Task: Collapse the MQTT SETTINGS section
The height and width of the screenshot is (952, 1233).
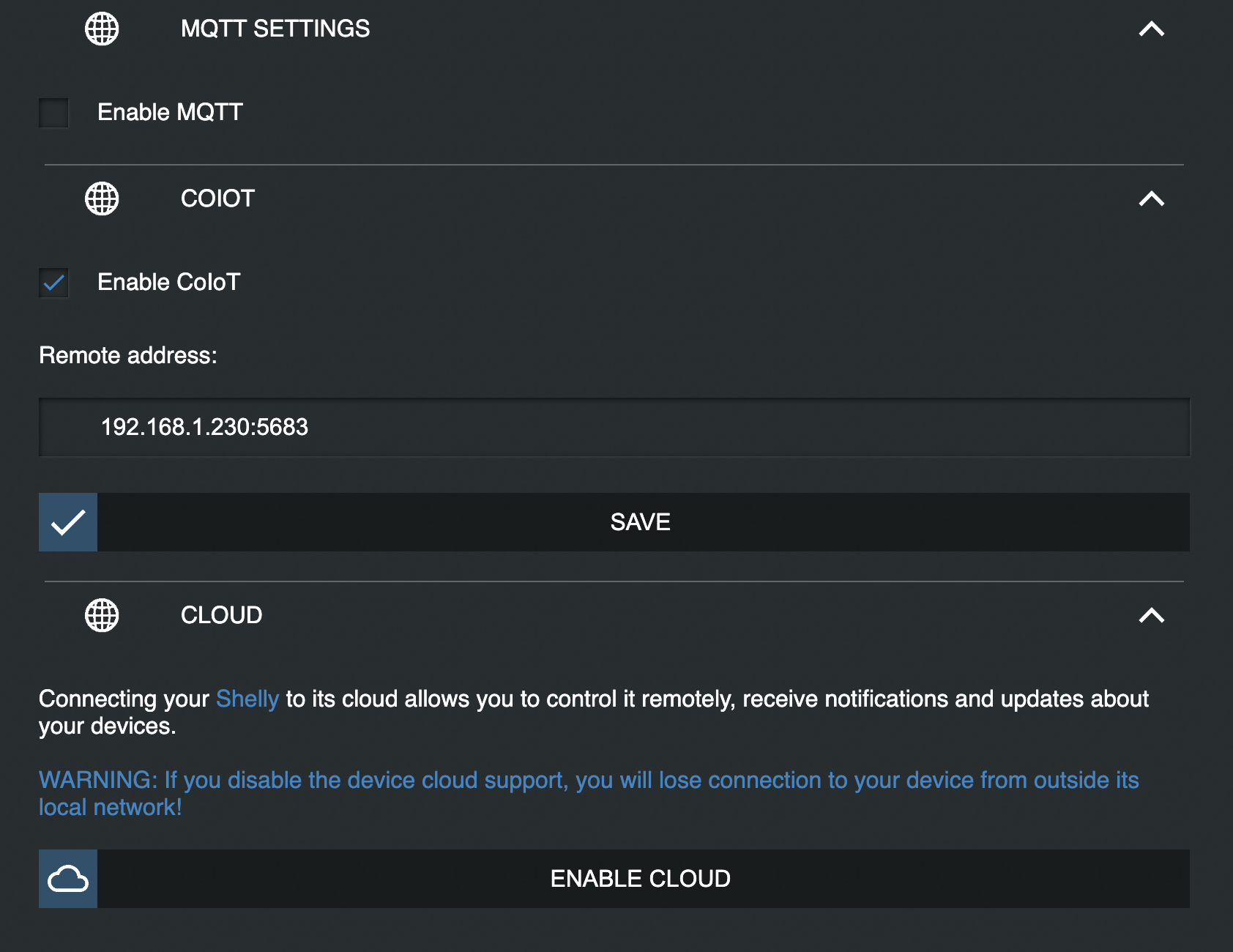Action: coord(1152,29)
